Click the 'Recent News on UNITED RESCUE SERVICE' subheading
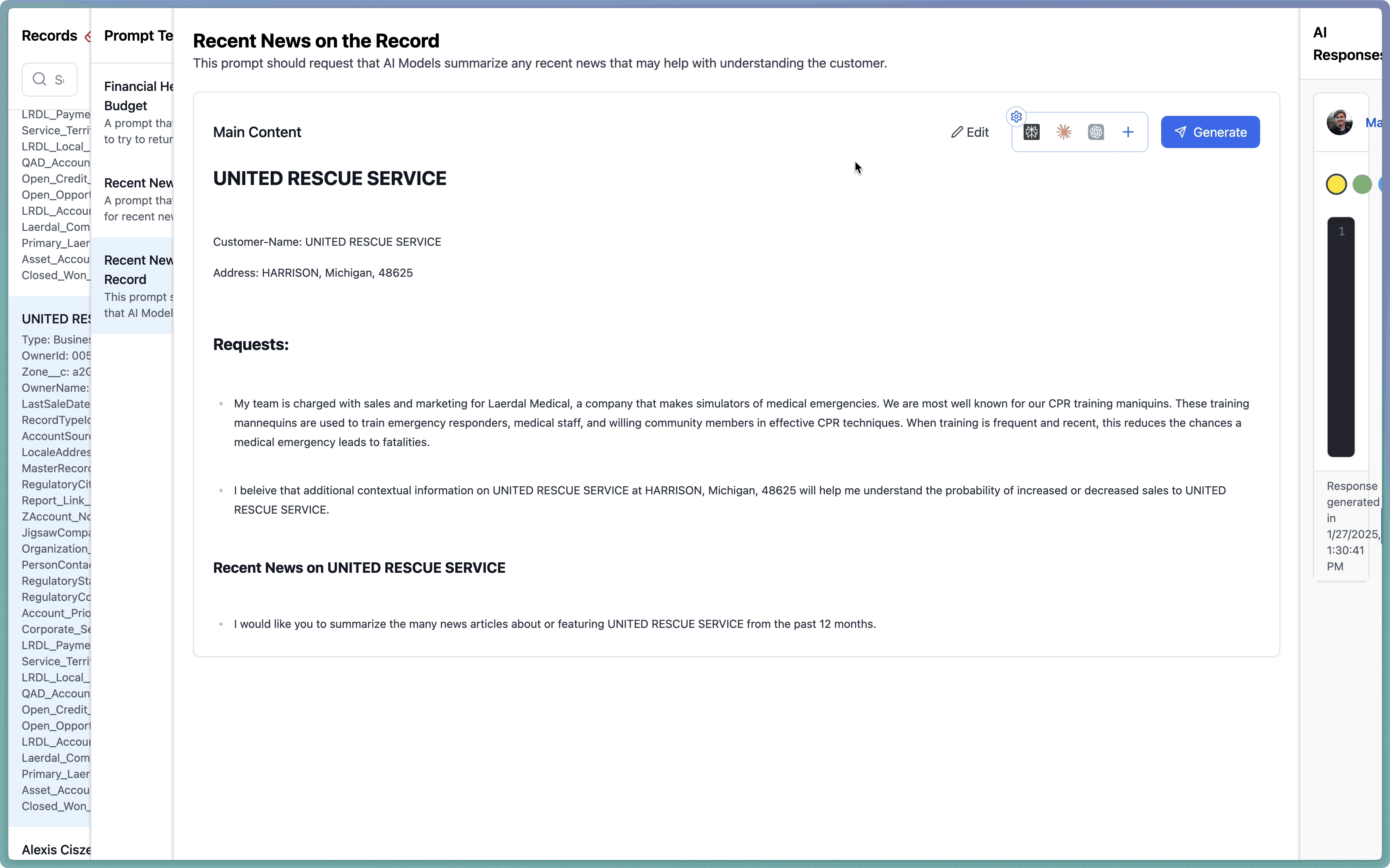This screenshot has height=868, width=1390. tap(359, 568)
